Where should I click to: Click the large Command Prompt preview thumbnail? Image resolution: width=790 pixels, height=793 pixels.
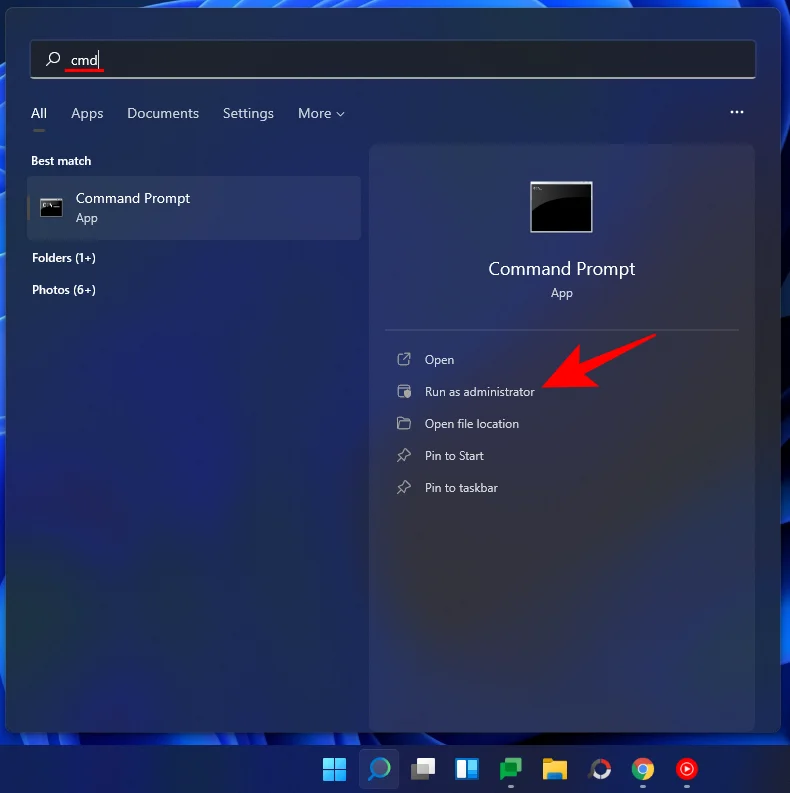tap(561, 207)
